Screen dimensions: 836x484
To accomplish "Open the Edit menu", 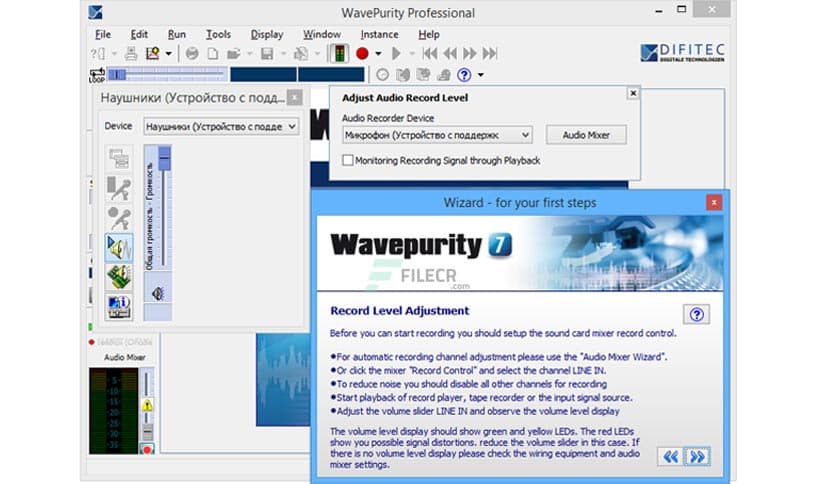I will [x=139, y=34].
